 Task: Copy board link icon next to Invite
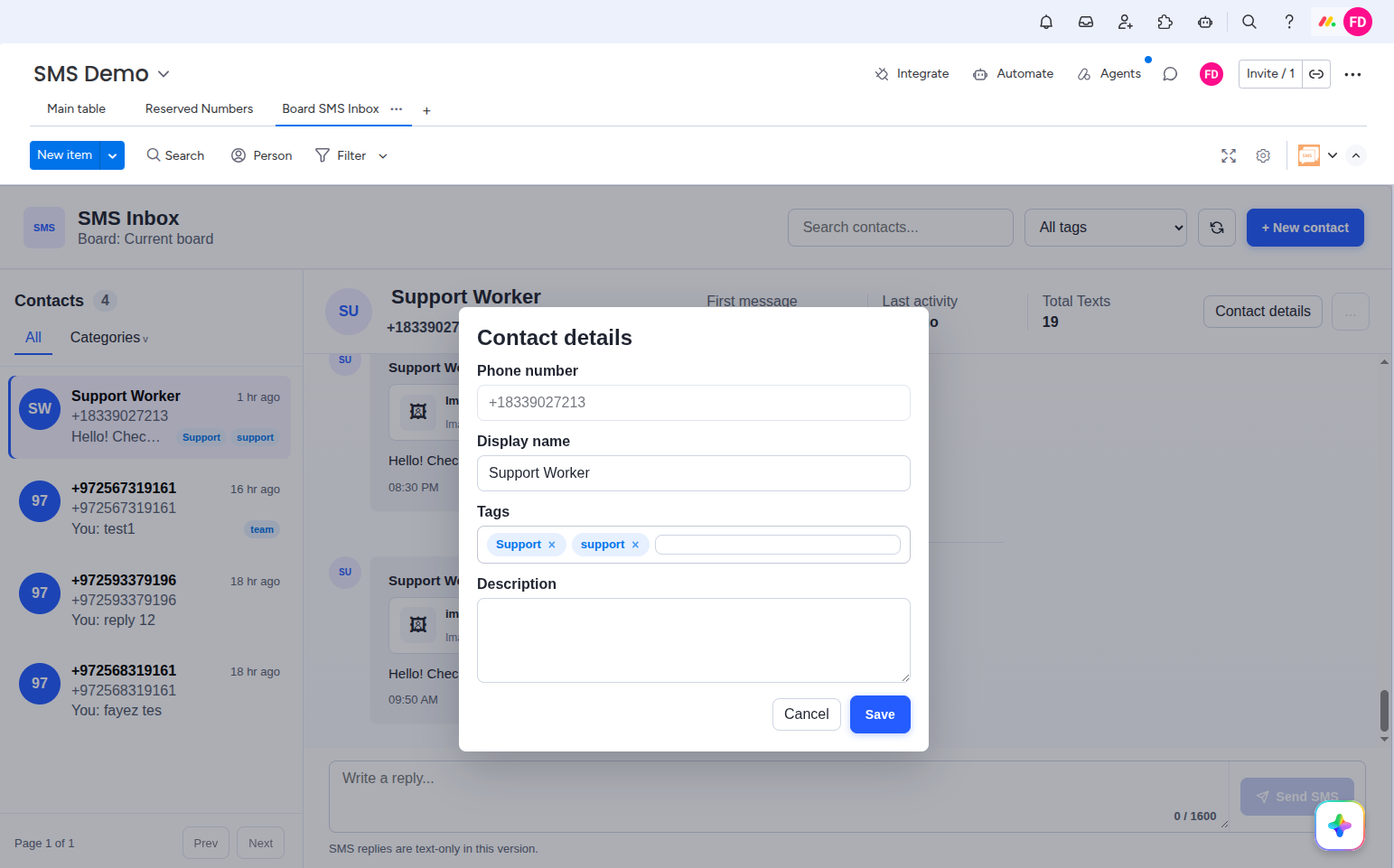(1316, 74)
